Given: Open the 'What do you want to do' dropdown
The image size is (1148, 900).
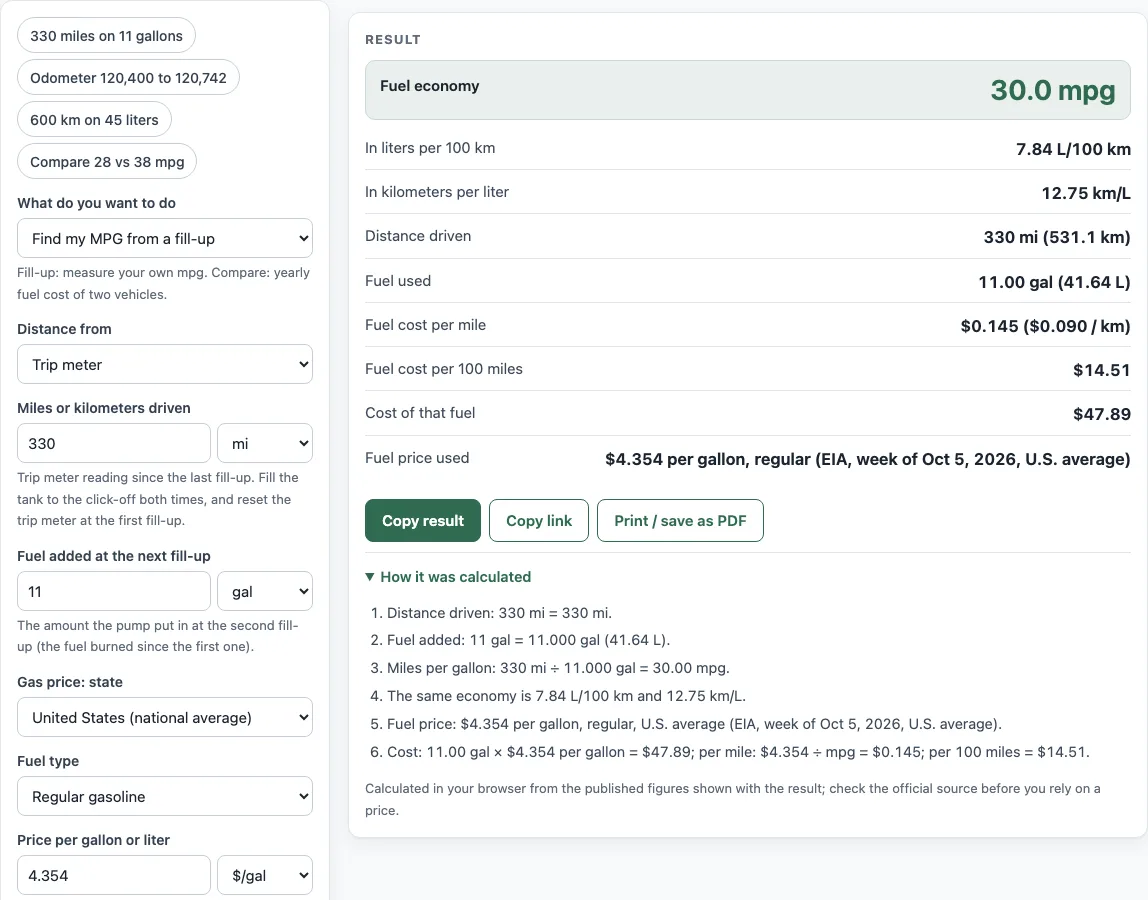Looking at the screenshot, I should pyautogui.click(x=165, y=239).
